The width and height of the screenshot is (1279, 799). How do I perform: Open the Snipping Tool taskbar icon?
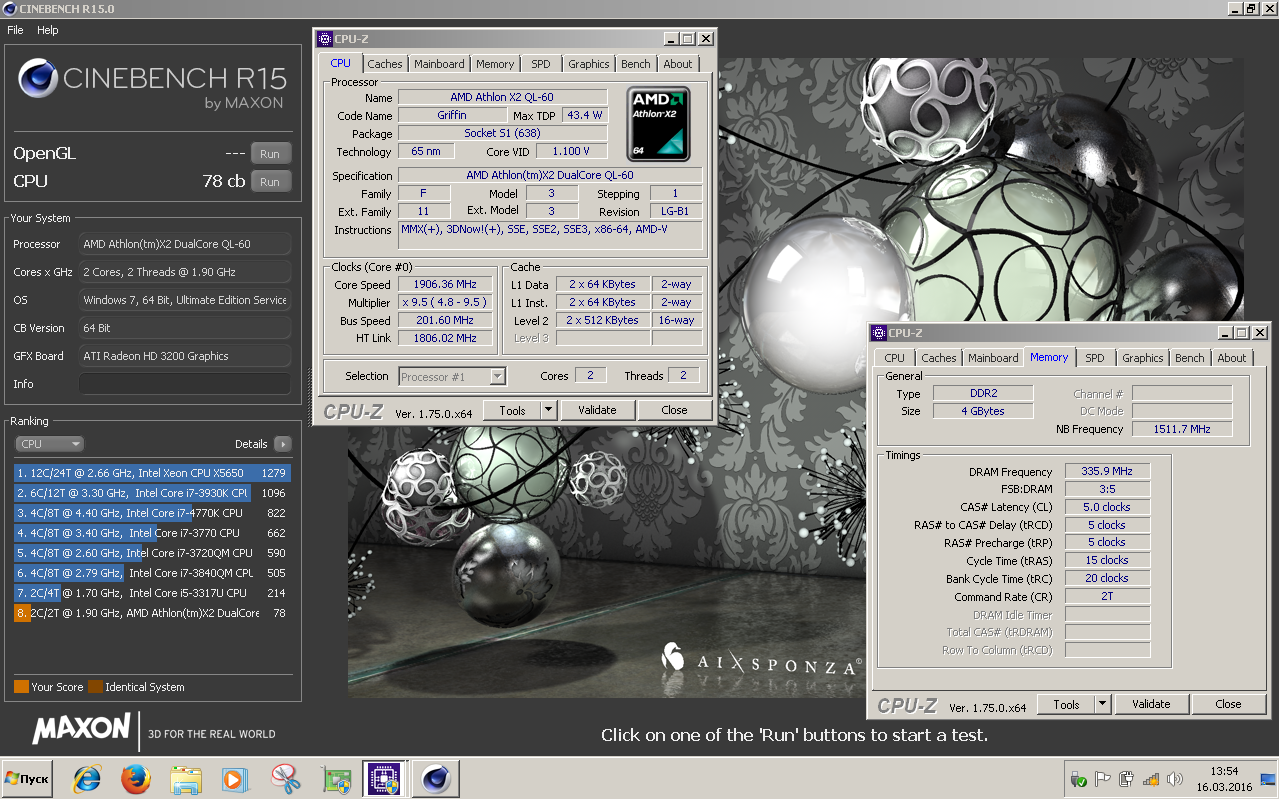tap(285, 778)
